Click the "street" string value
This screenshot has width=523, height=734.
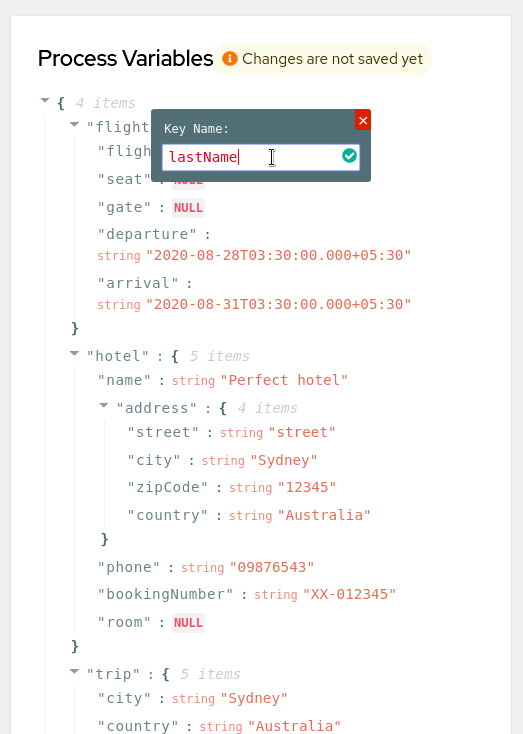(302, 432)
